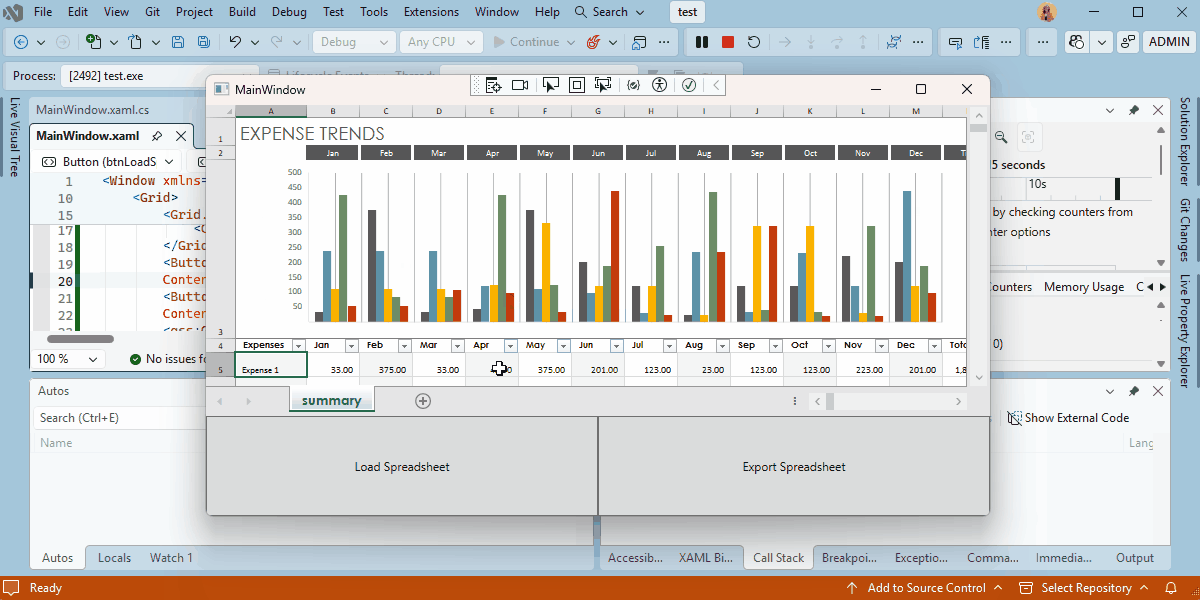The width and height of the screenshot is (1200, 600).
Task: Expand Continue button dropdown arrow
Action: point(571,42)
